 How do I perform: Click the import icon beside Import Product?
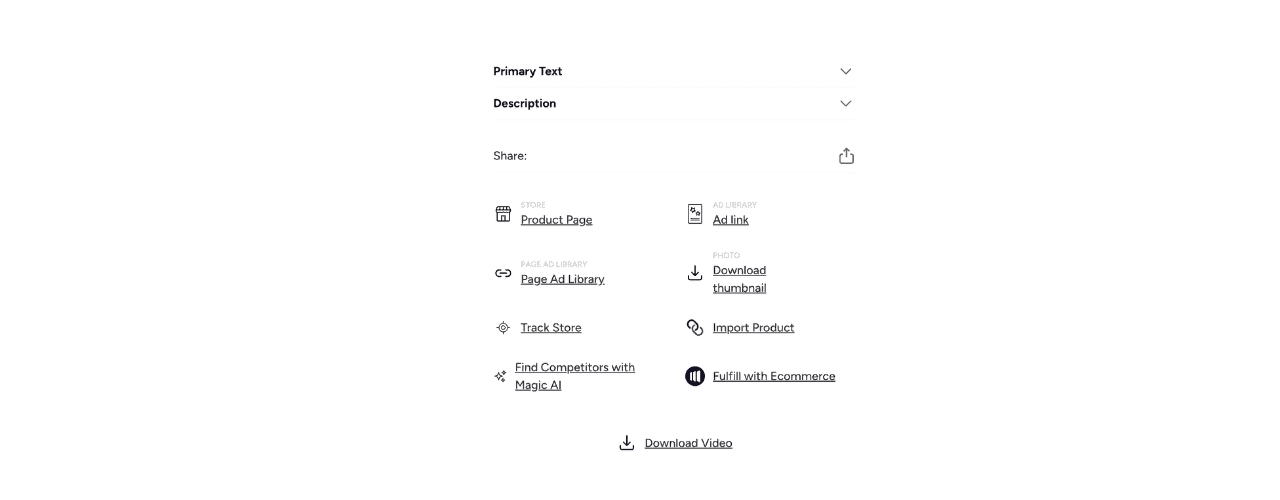[695, 328]
